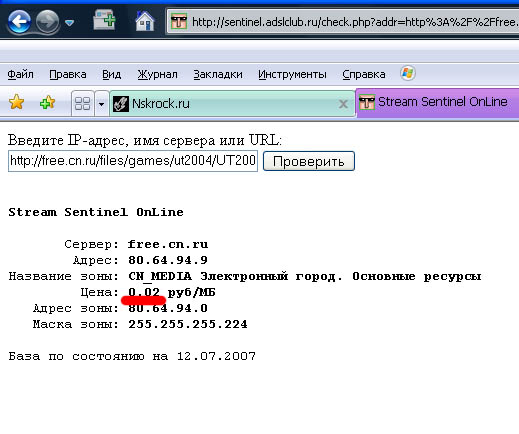The width and height of the screenshot is (519, 434).
Task: Click the add bookmark plus icon
Action: coord(47,102)
